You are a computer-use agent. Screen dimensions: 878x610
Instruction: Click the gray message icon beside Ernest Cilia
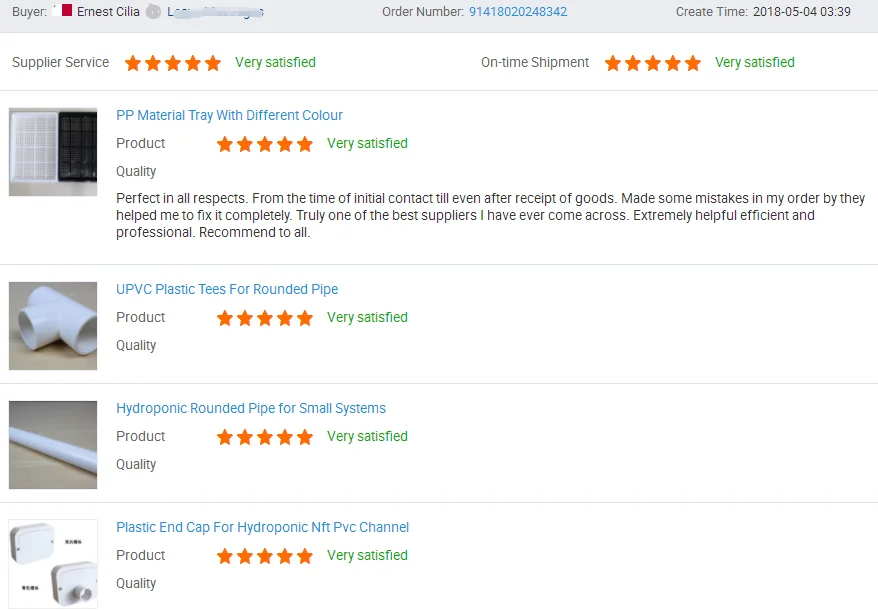click(x=152, y=12)
